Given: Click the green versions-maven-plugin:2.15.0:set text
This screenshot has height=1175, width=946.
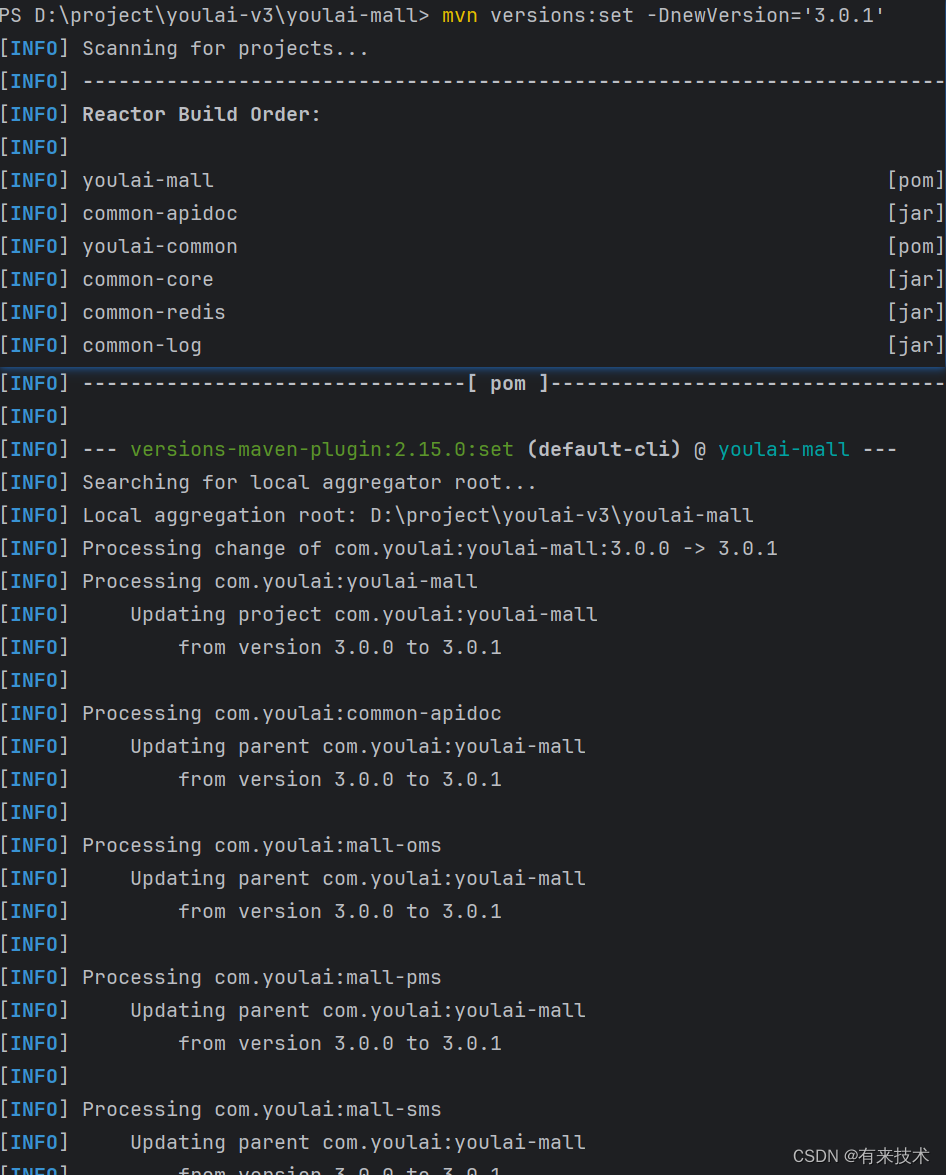Looking at the screenshot, I should pyautogui.click(x=321, y=449).
